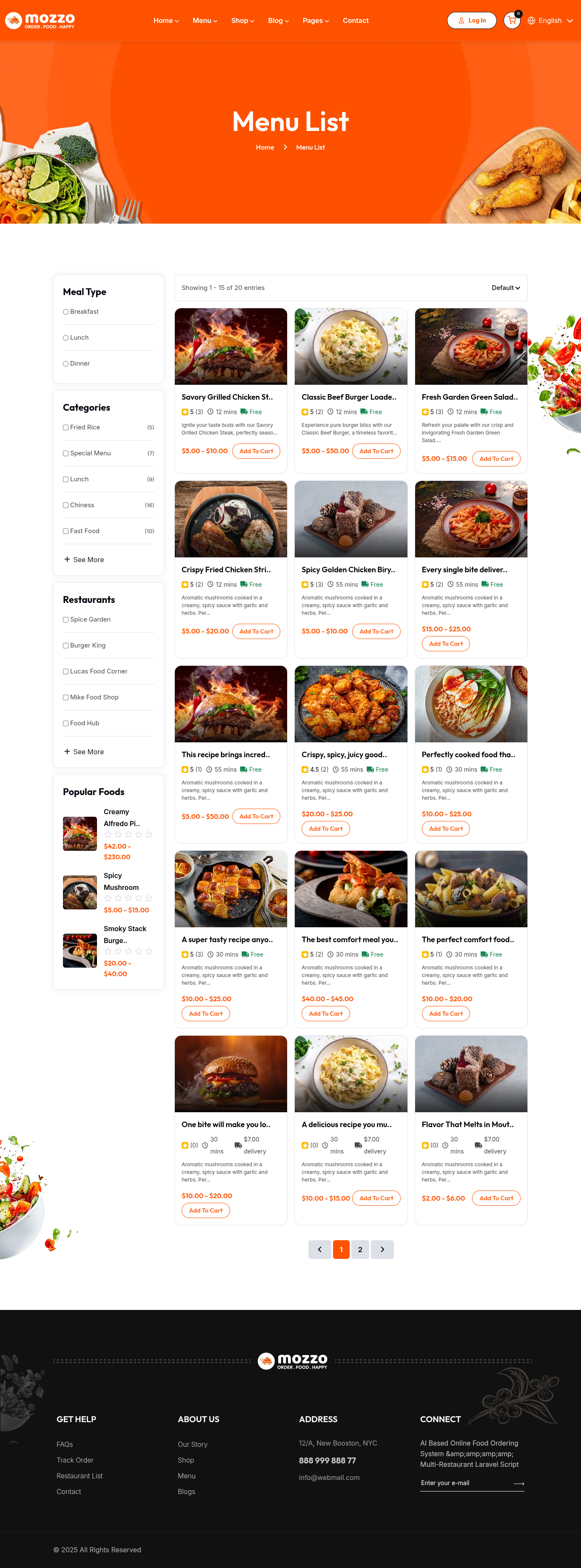Click the Mozzo logo in header
The width and height of the screenshot is (581, 1568).
point(40,21)
